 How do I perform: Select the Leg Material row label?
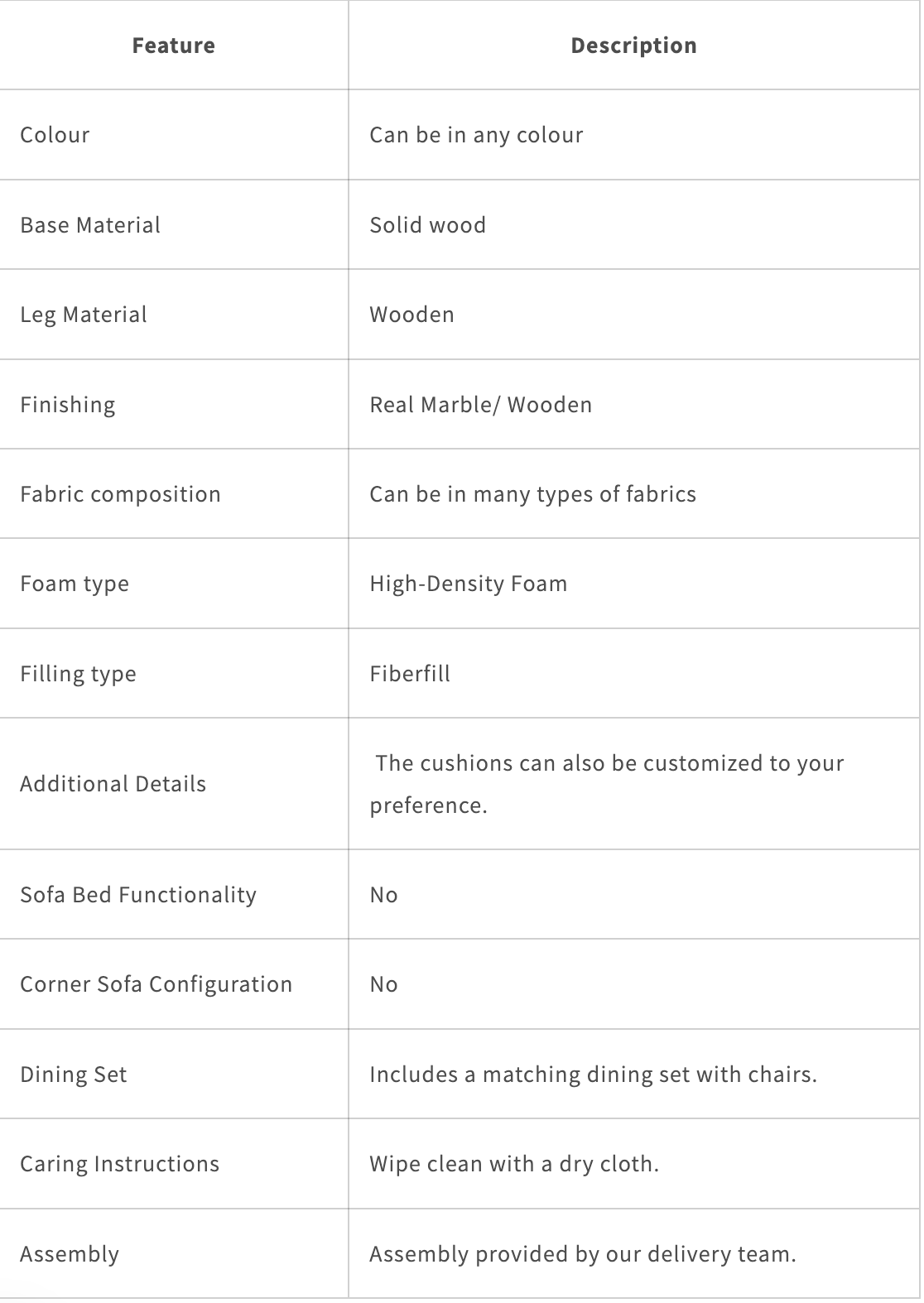pyautogui.click(x=84, y=315)
